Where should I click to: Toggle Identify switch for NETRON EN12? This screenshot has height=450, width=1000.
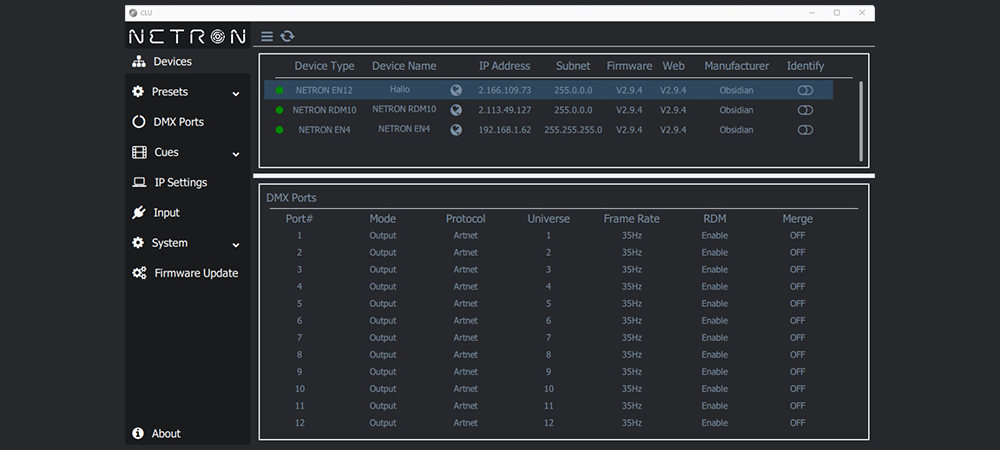click(805, 91)
